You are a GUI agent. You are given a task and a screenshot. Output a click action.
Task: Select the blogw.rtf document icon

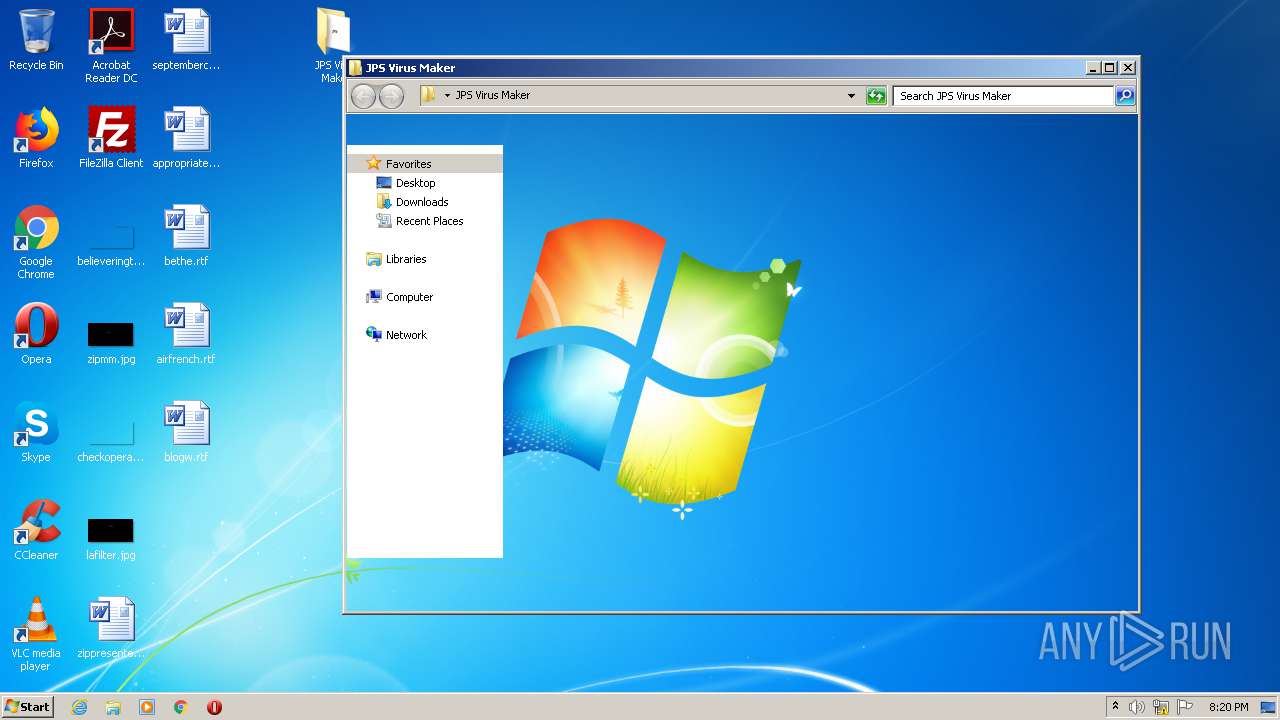[x=186, y=432]
